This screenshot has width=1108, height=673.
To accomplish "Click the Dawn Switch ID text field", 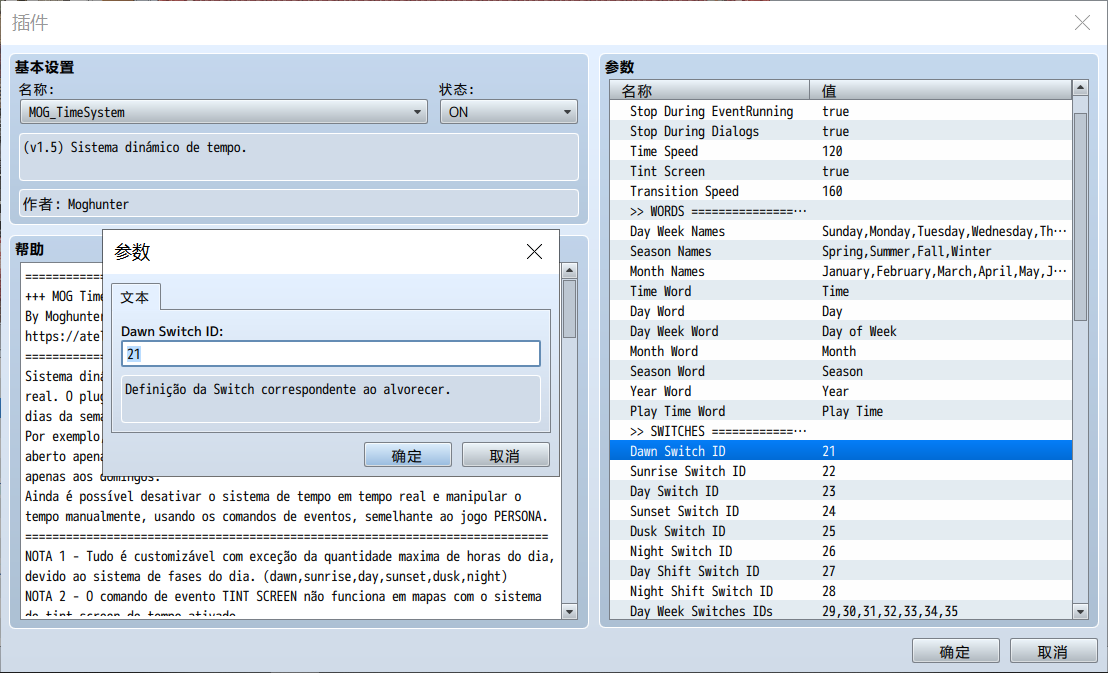I will click(331, 353).
